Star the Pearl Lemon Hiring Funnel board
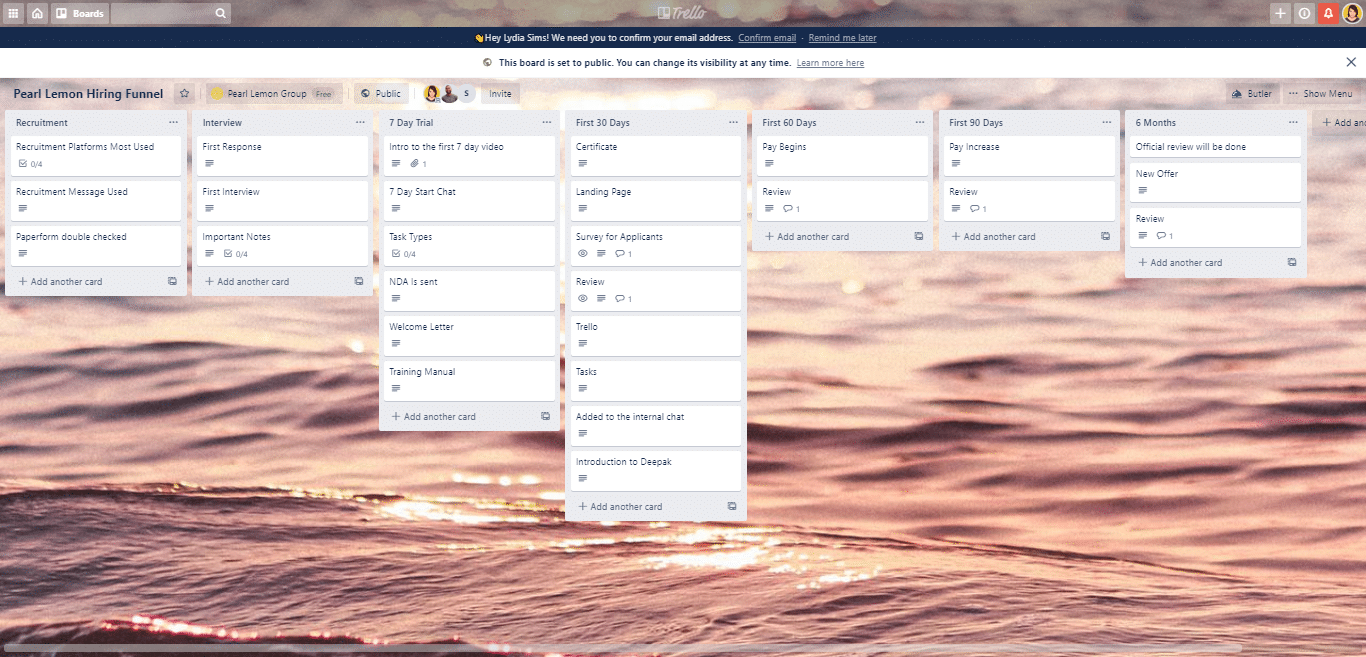Viewport: 1366px width, 657px height. (x=184, y=93)
